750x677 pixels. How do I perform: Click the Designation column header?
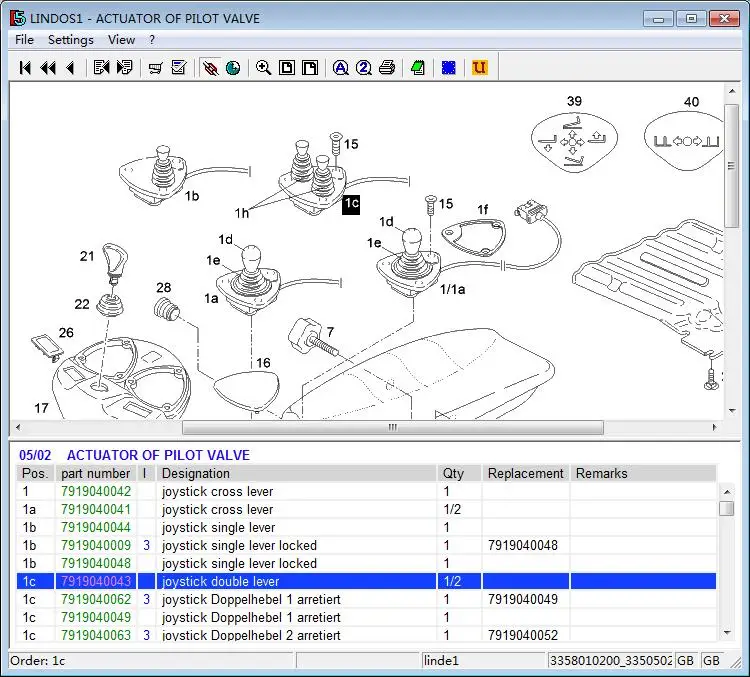[196, 473]
